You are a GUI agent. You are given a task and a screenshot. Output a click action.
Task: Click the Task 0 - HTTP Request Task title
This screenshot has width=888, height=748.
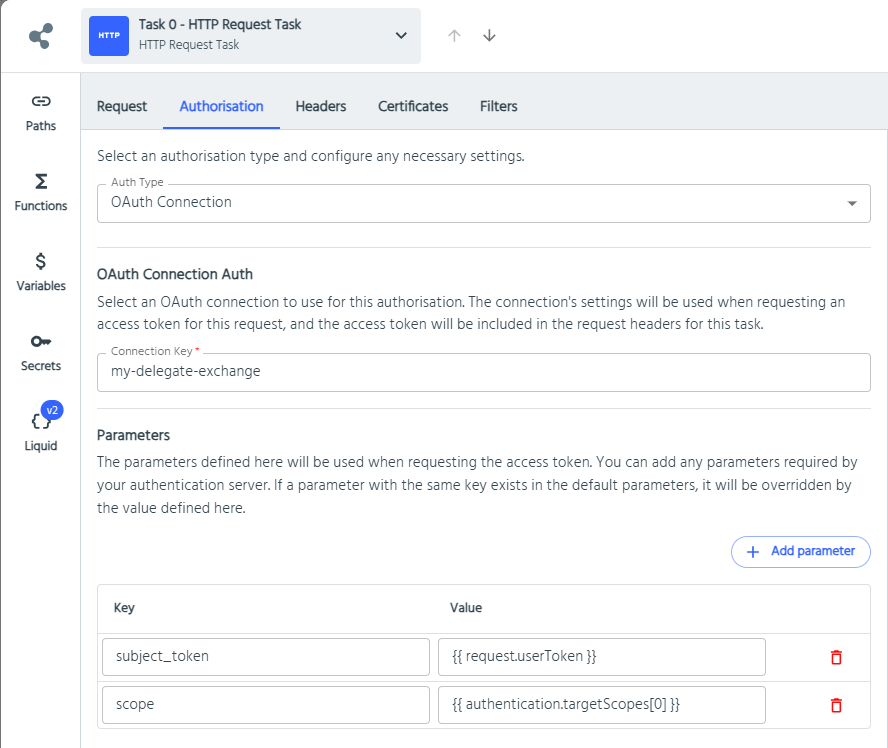tap(220, 24)
